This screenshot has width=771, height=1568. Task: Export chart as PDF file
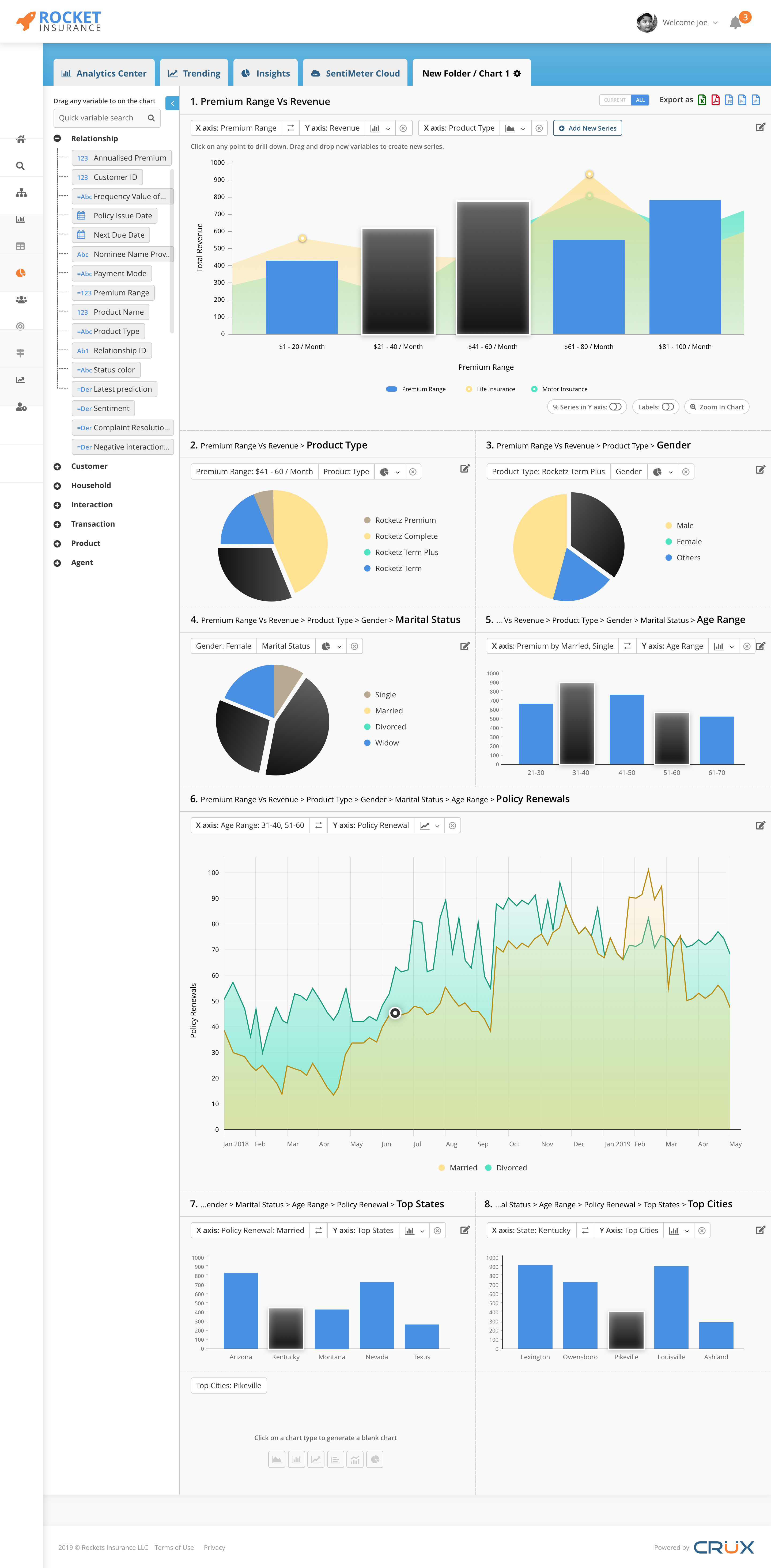pyautogui.click(x=716, y=100)
